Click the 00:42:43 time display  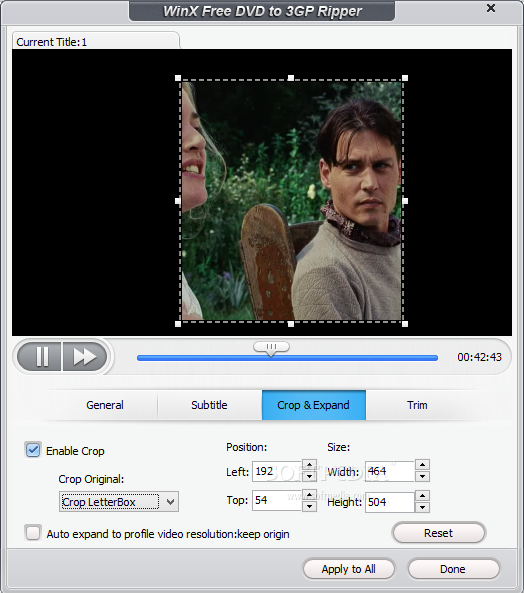[x=479, y=357]
